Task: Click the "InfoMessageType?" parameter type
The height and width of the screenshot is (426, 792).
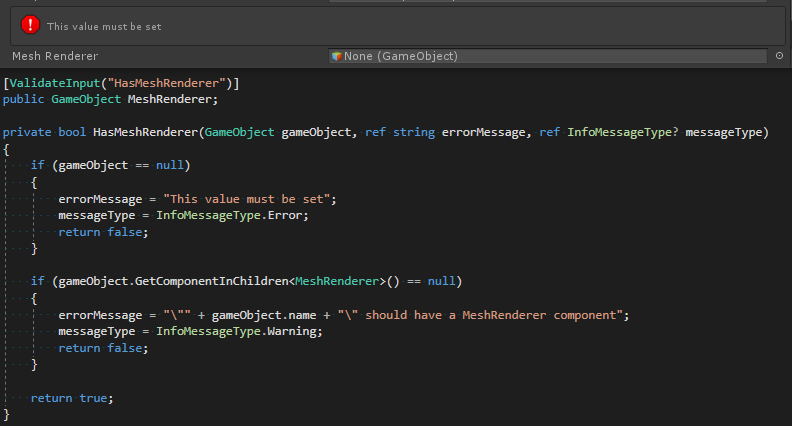Action: pos(622,132)
